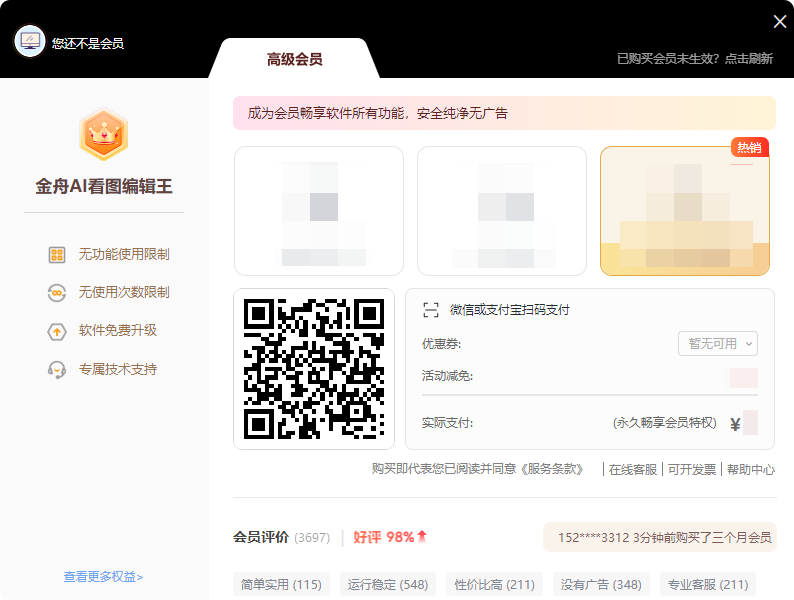Click the 活动减免 discount value
Image resolution: width=794 pixels, height=600 pixels.
click(x=744, y=378)
